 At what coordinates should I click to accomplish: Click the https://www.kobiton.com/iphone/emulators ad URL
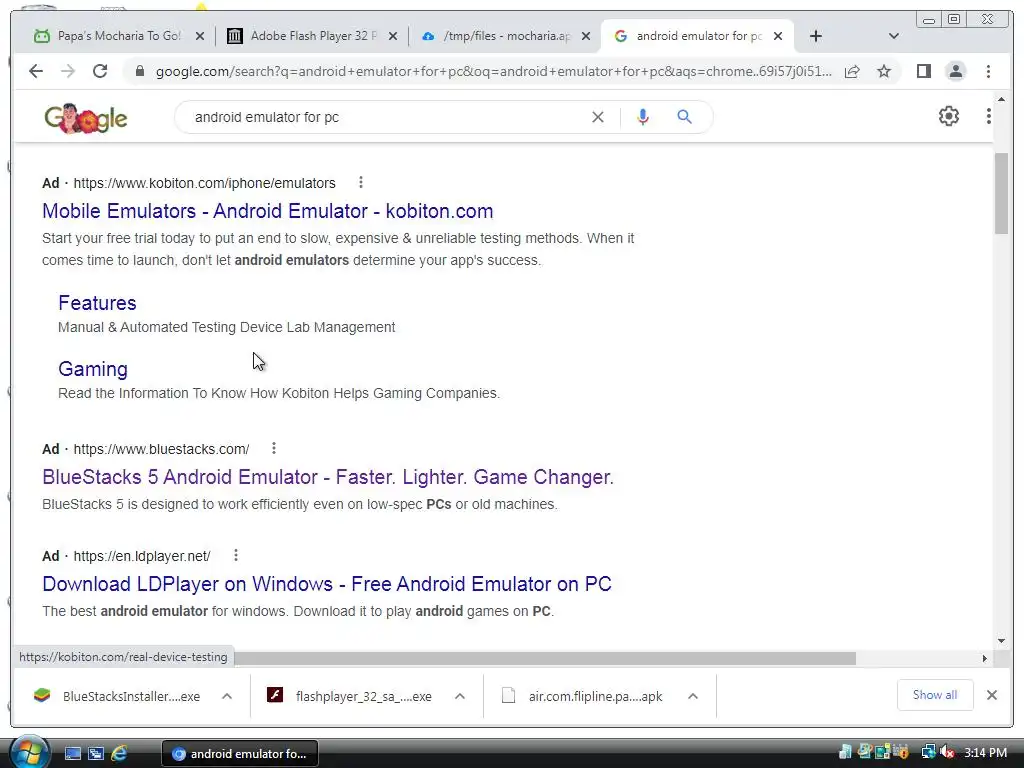point(204,183)
